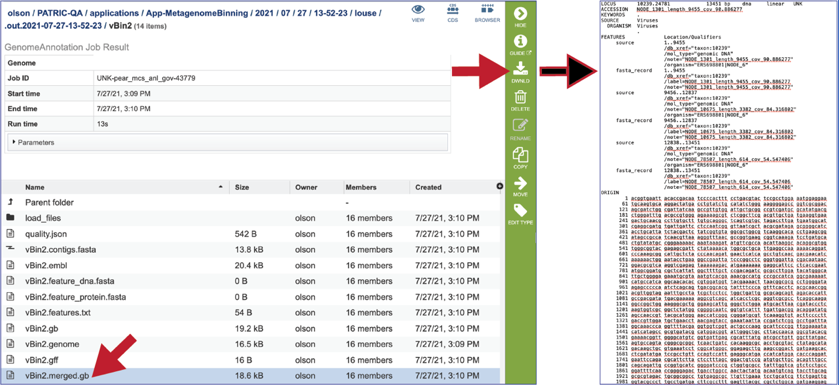Sort the file list by Size column
The image size is (839, 385).
[242, 188]
